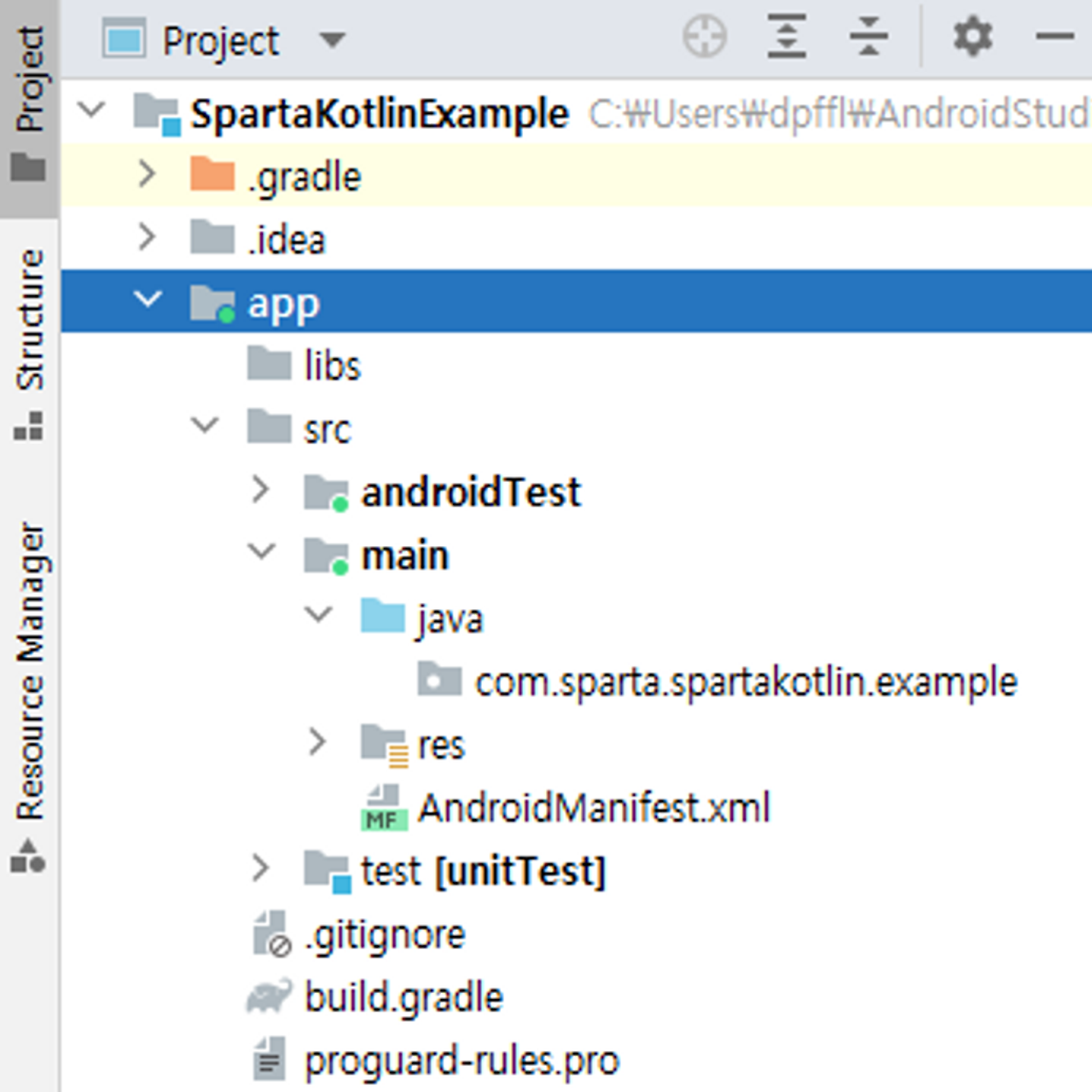Select the test [unitTest] entry
1092x1092 pixels.
[483, 871]
